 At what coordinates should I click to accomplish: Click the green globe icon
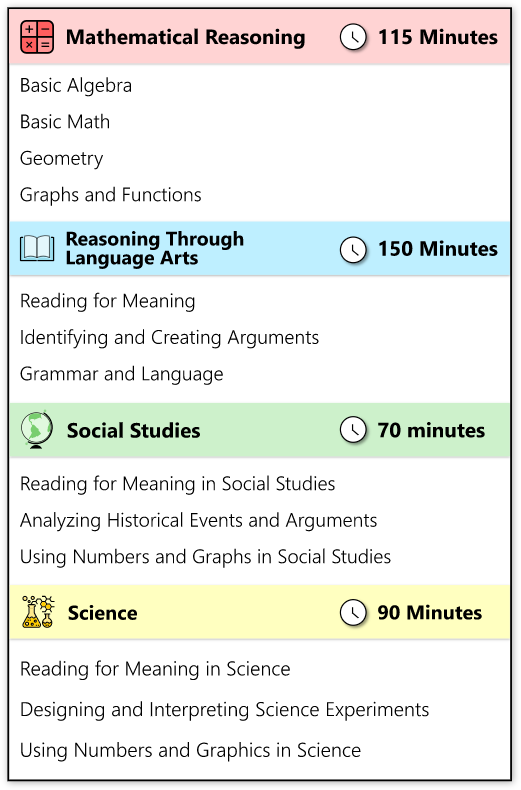coord(37,430)
